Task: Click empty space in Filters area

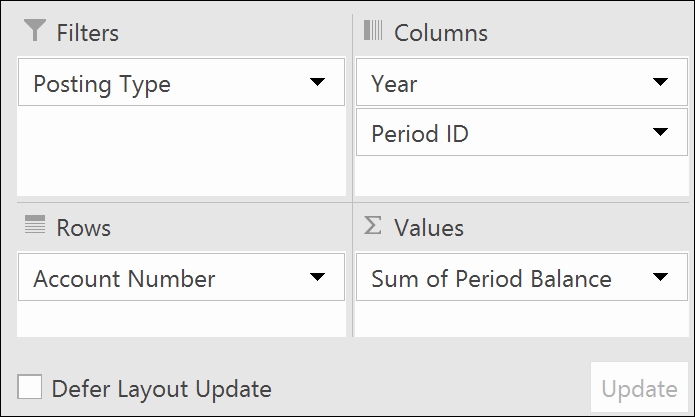Action: tap(181, 151)
